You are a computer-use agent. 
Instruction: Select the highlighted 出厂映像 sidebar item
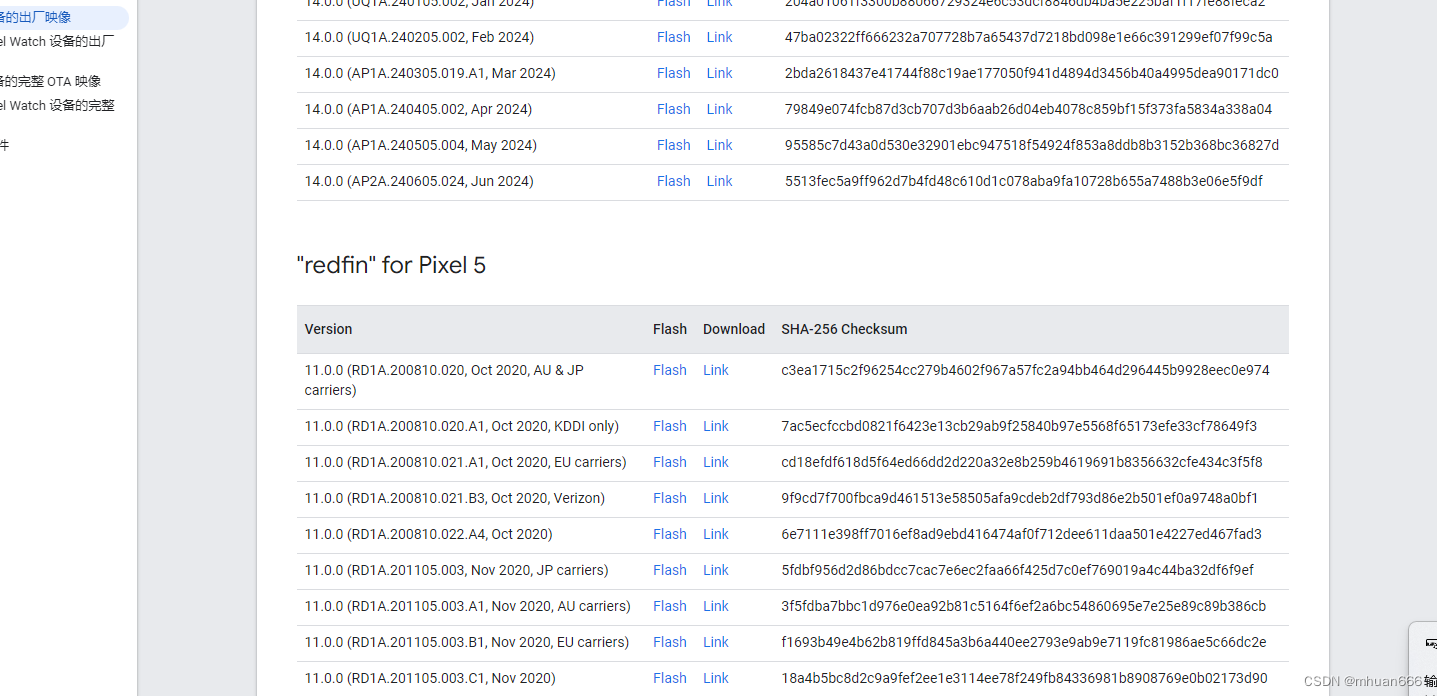(62, 17)
